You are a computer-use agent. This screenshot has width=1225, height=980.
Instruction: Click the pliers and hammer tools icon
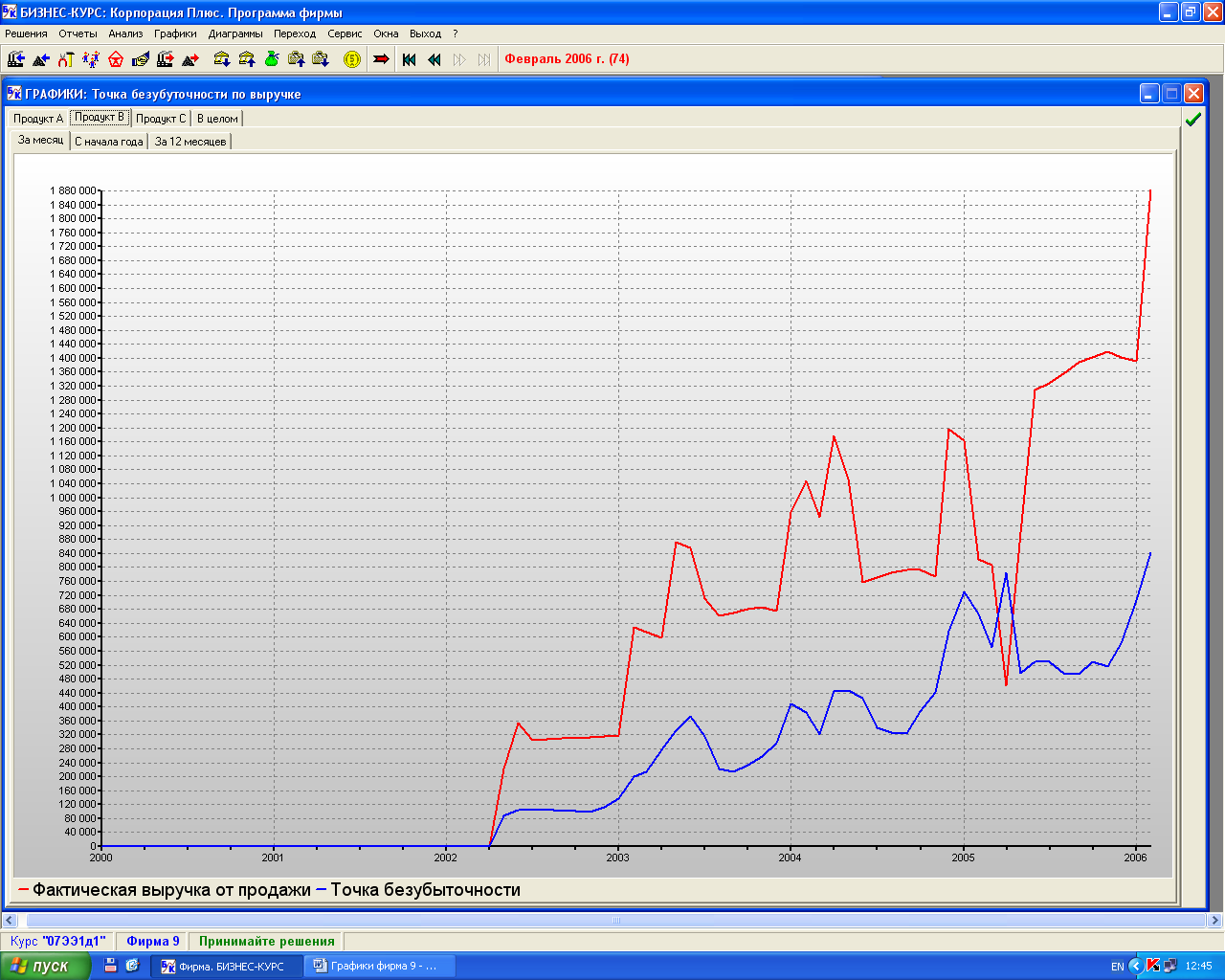click(66, 59)
